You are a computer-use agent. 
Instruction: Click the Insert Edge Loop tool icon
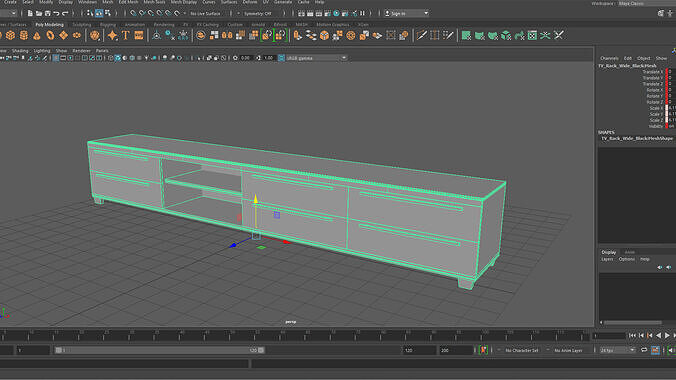click(435, 35)
